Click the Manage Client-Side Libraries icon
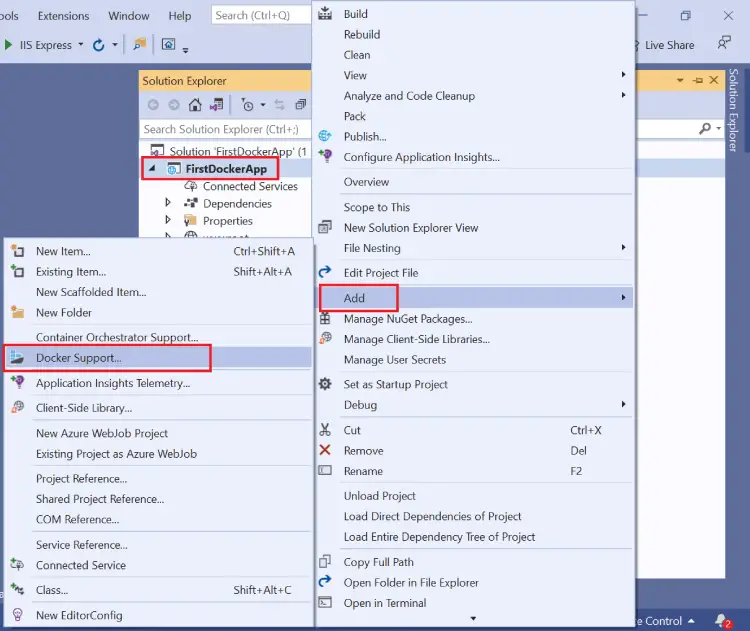Viewport: 750px width, 631px height. (325, 338)
